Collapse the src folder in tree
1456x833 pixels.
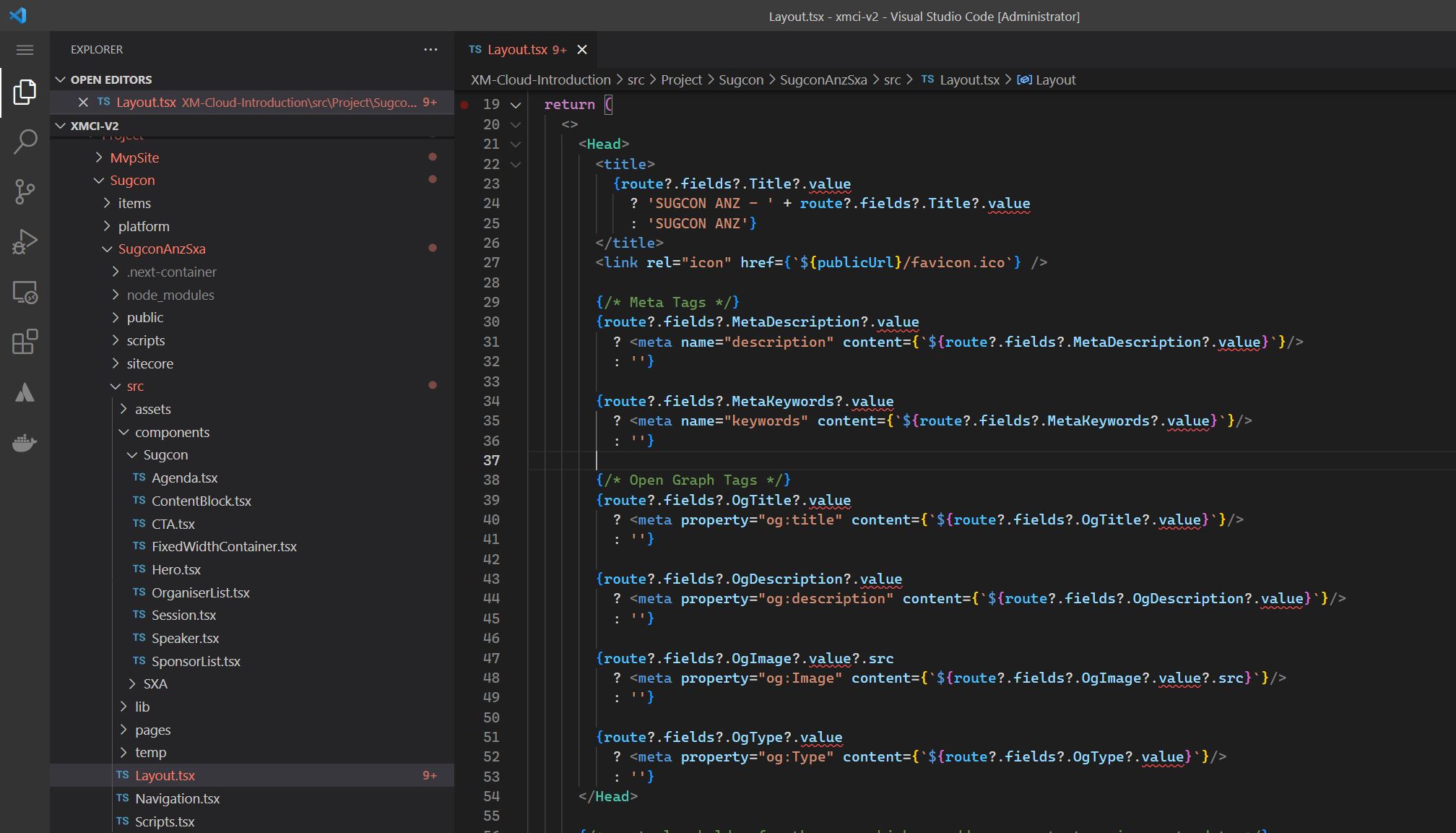coord(116,387)
